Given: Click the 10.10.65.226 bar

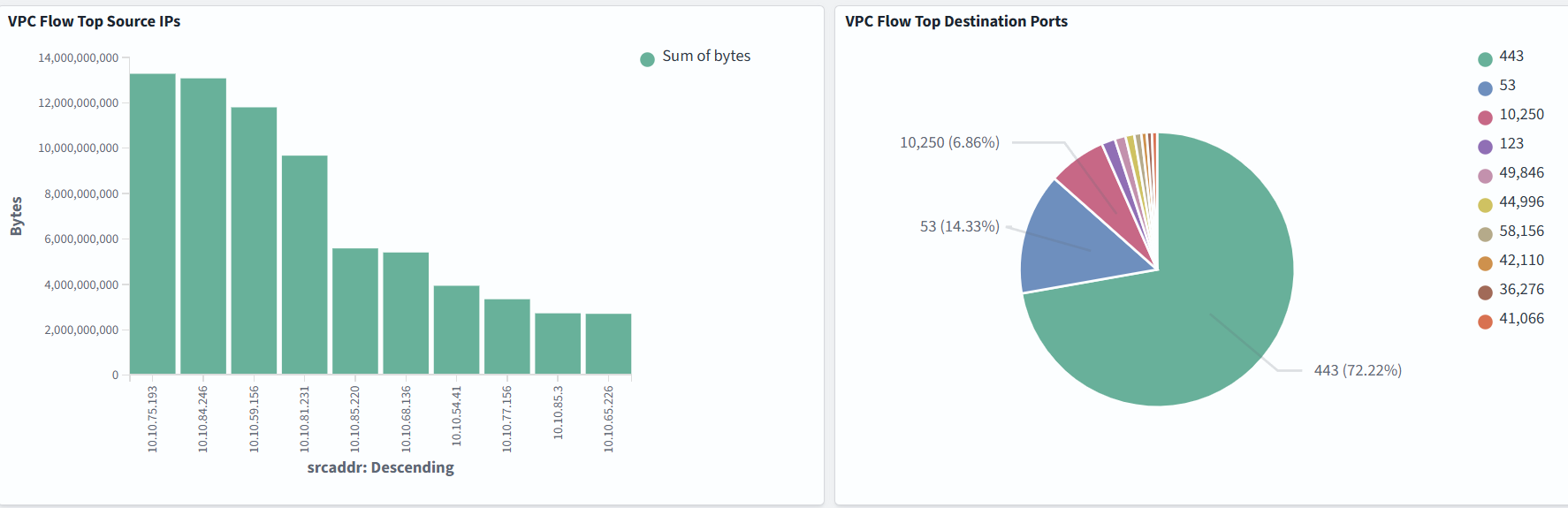Looking at the screenshot, I should tap(608, 344).
